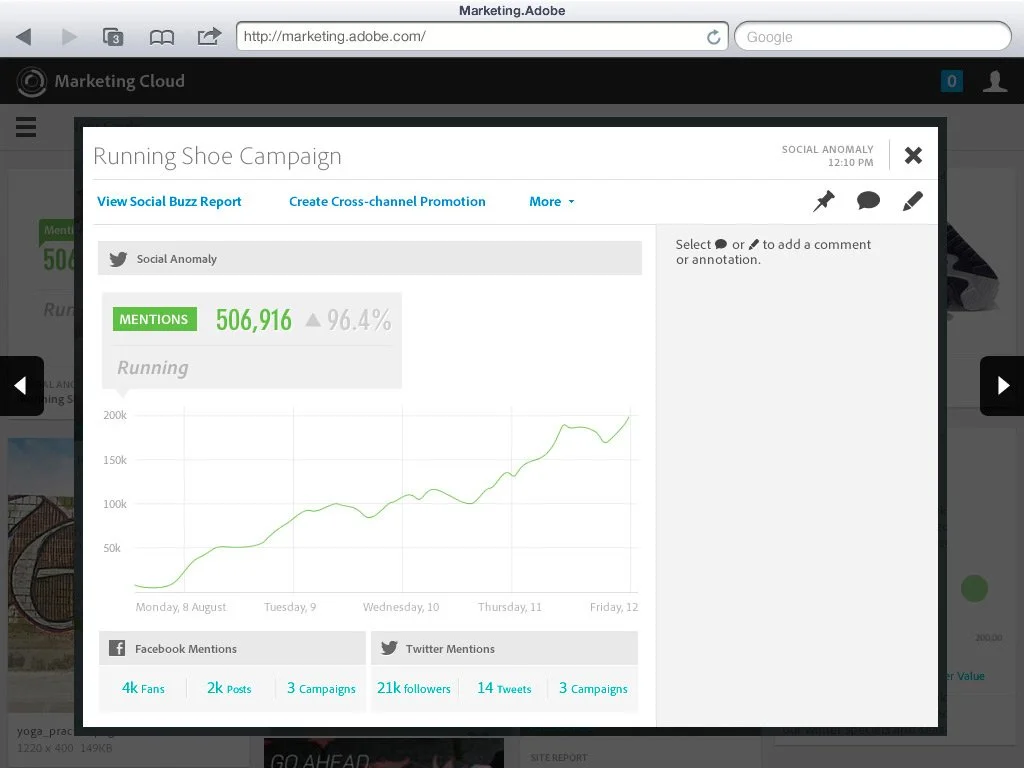Viewport: 1024px width, 768px height.
Task: Click the Facebook icon in Facebook Mentions
Action: [x=117, y=648]
